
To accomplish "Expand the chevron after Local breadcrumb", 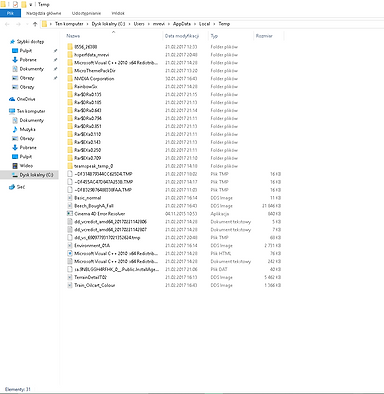I will [214, 24].
